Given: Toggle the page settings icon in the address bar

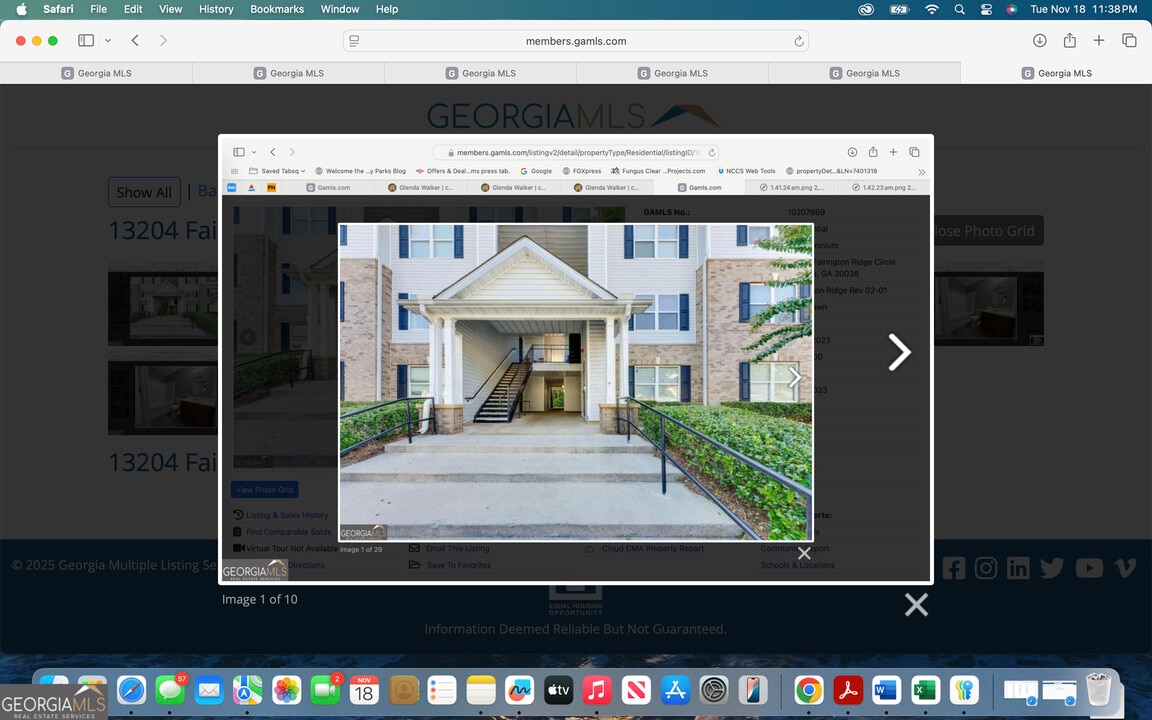Looking at the screenshot, I should 353,41.
